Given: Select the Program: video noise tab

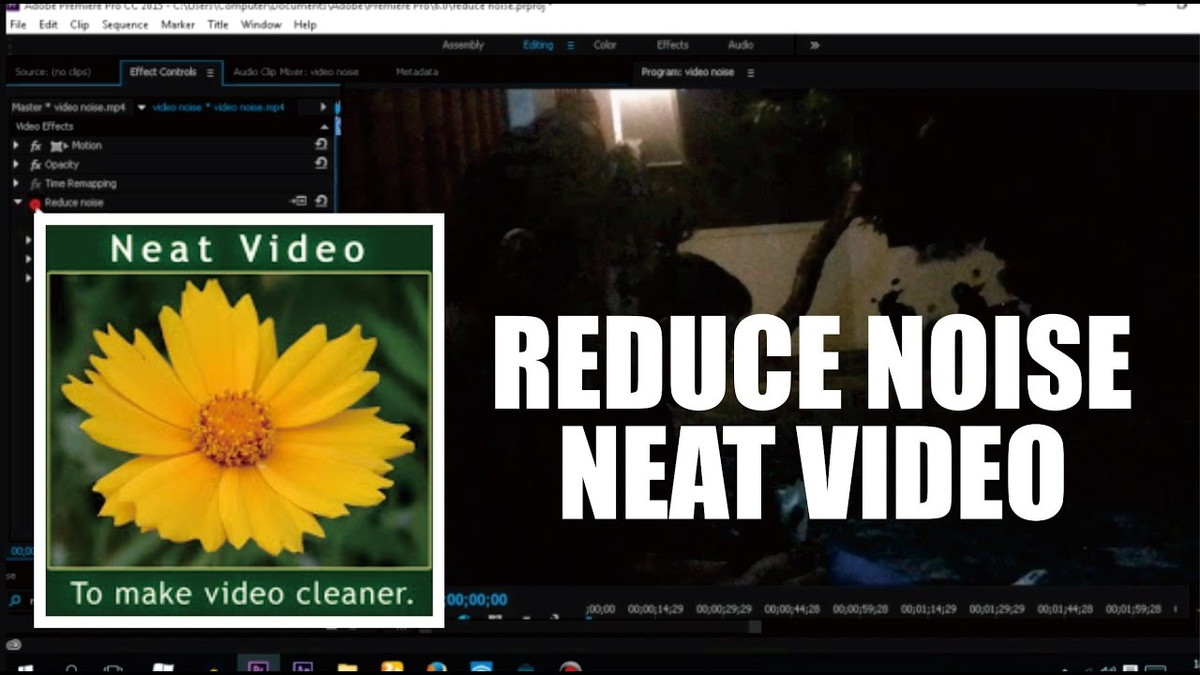Looking at the screenshot, I should click(689, 72).
